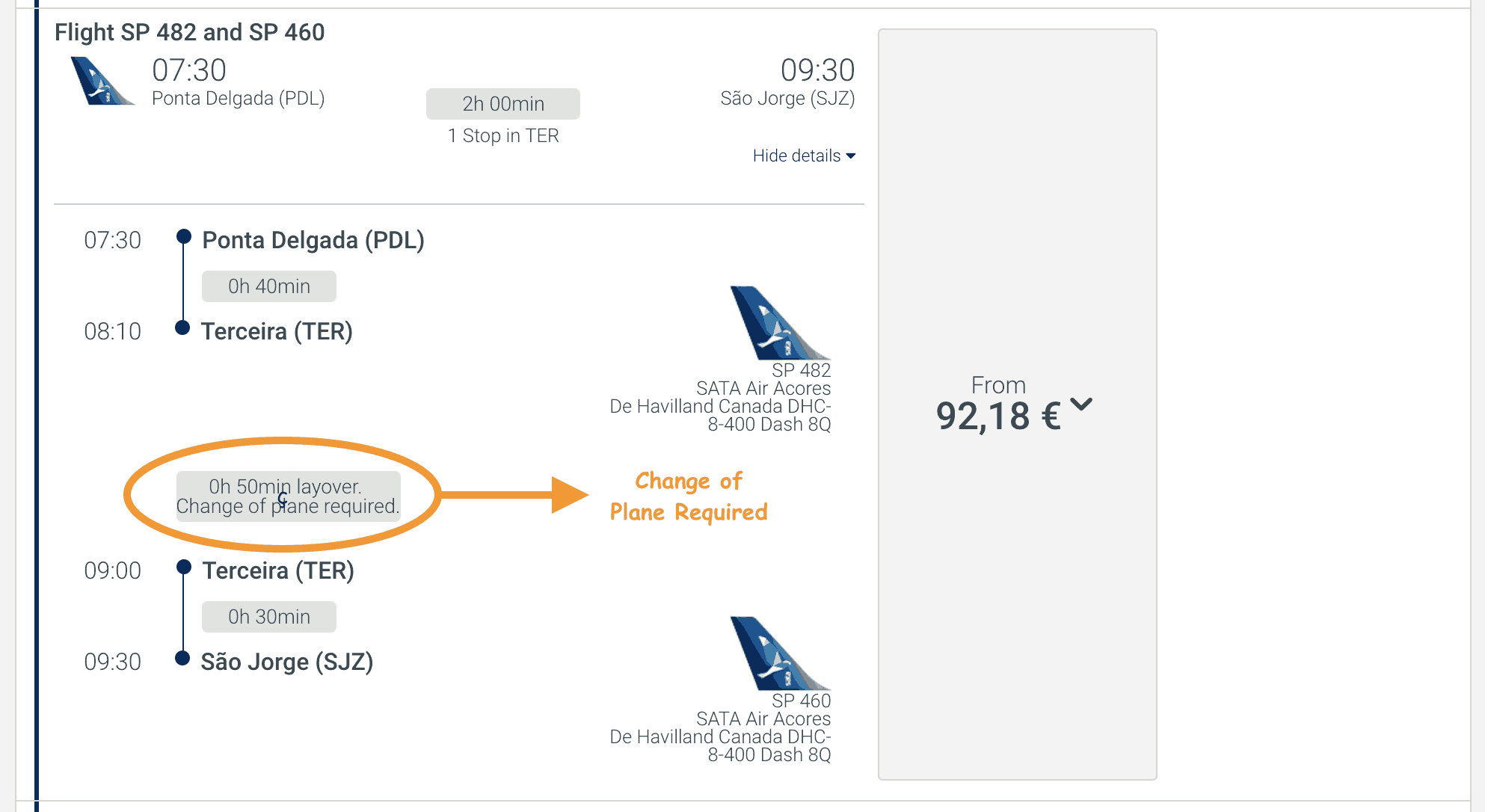The height and width of the screenshot is (812, 1485).
Task: Click the São Jorge arrival dot
Action: [x=182, y=658]
